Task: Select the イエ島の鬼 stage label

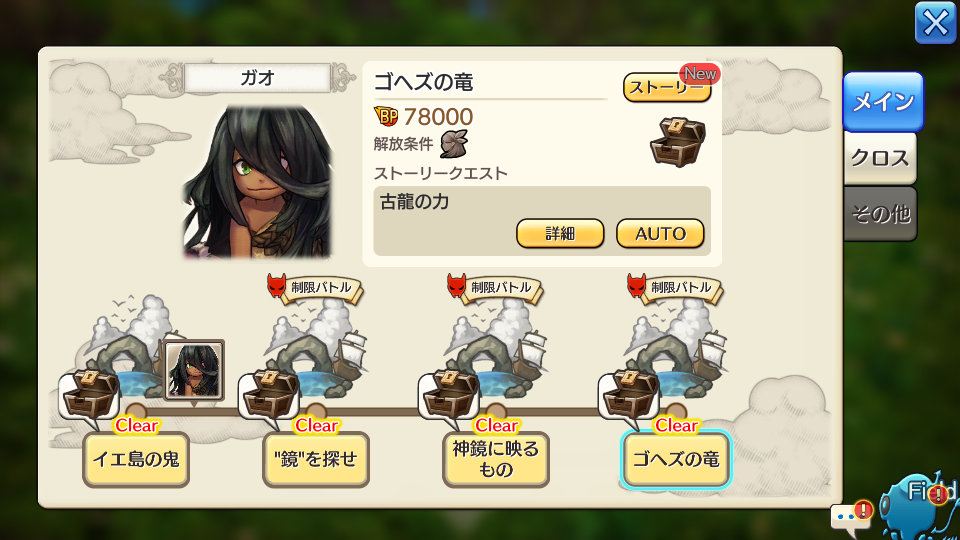Action: click(x=136, y=459)
